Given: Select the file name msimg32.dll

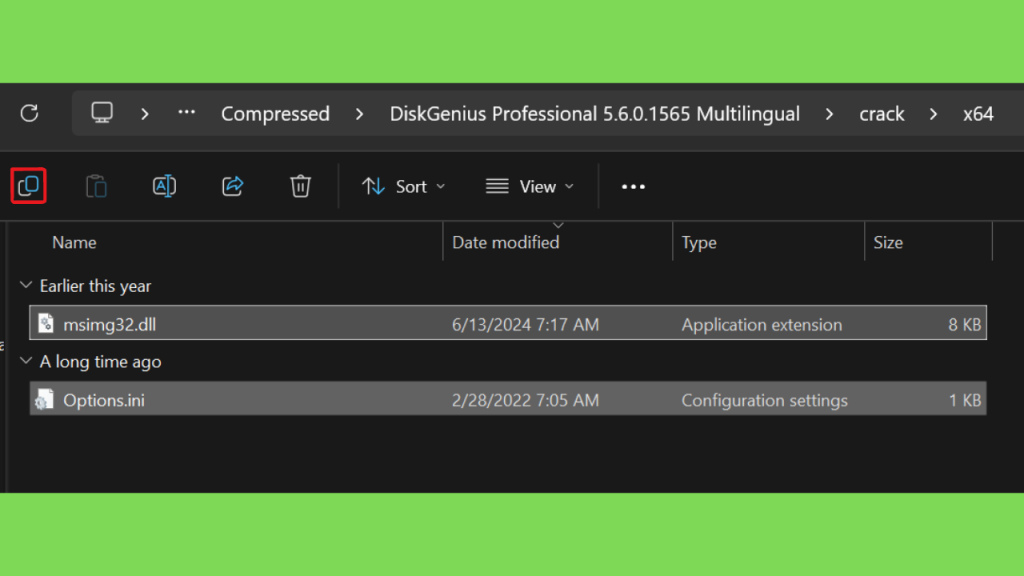Looking at the screenshot, I should (110, 325).
